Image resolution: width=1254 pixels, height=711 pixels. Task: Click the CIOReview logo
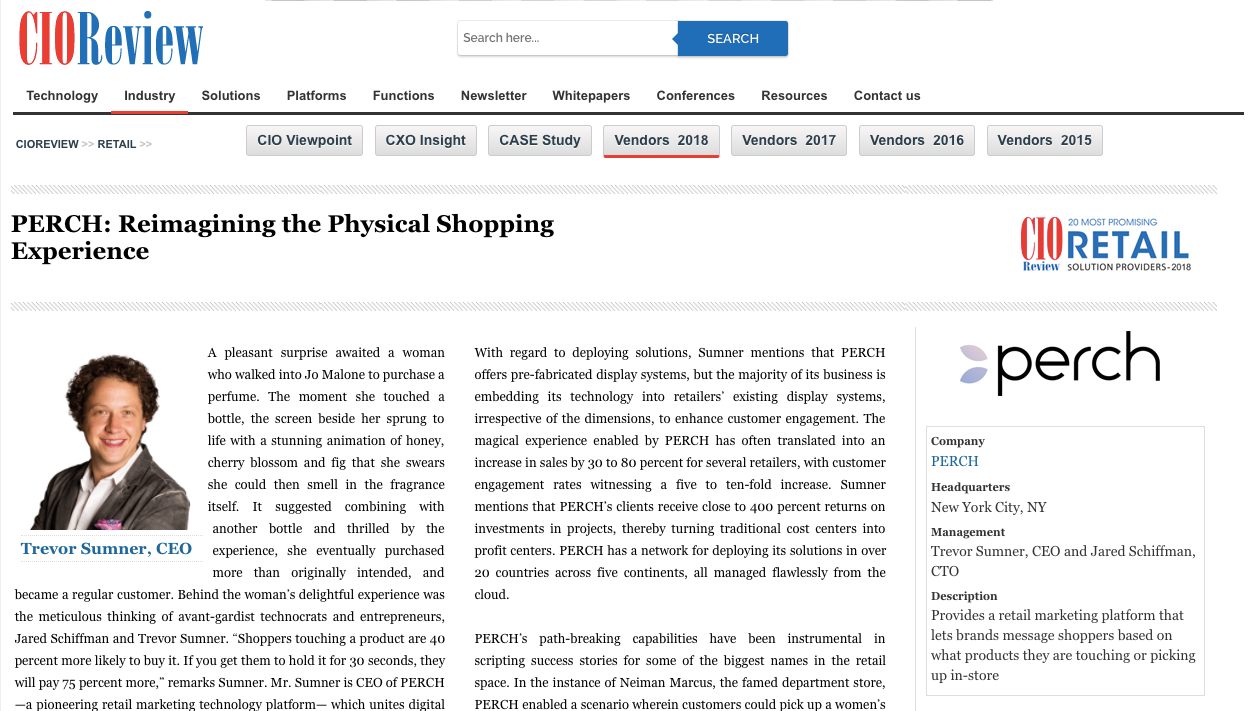pyautogui.click(x=111, y=39)
